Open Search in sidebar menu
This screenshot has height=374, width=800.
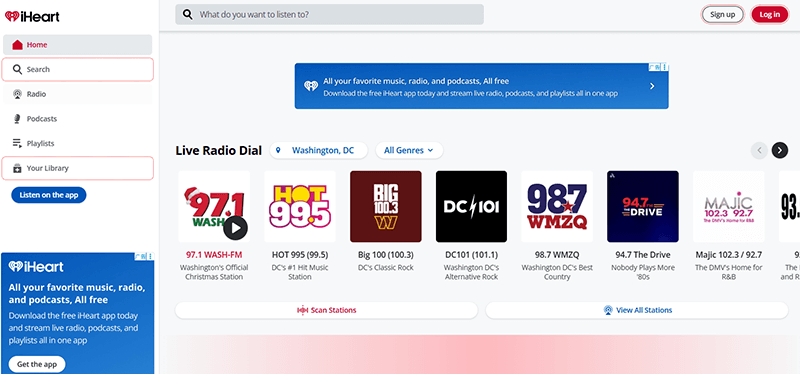point(78,69)
